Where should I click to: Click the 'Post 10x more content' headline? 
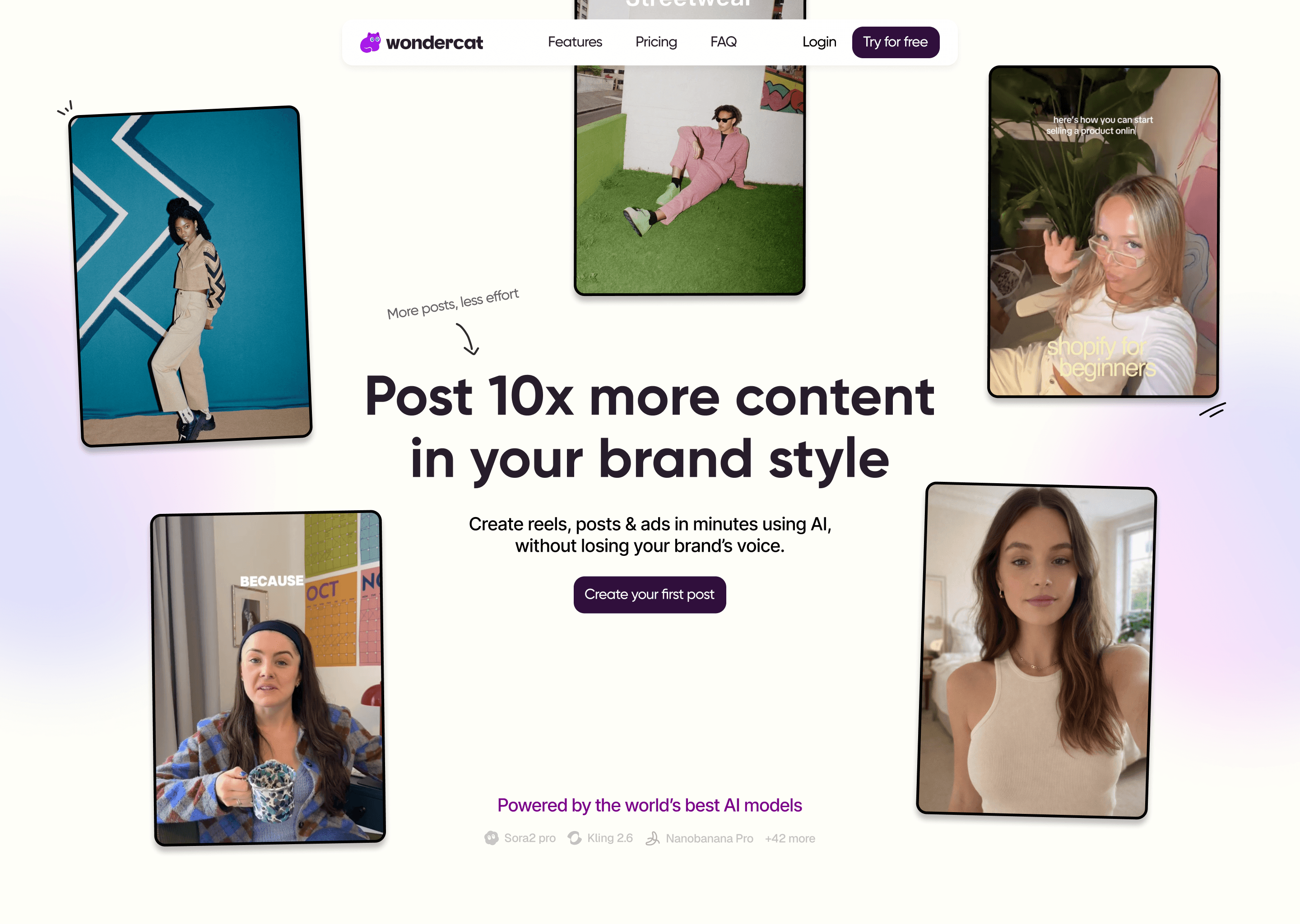pos(650,397)
